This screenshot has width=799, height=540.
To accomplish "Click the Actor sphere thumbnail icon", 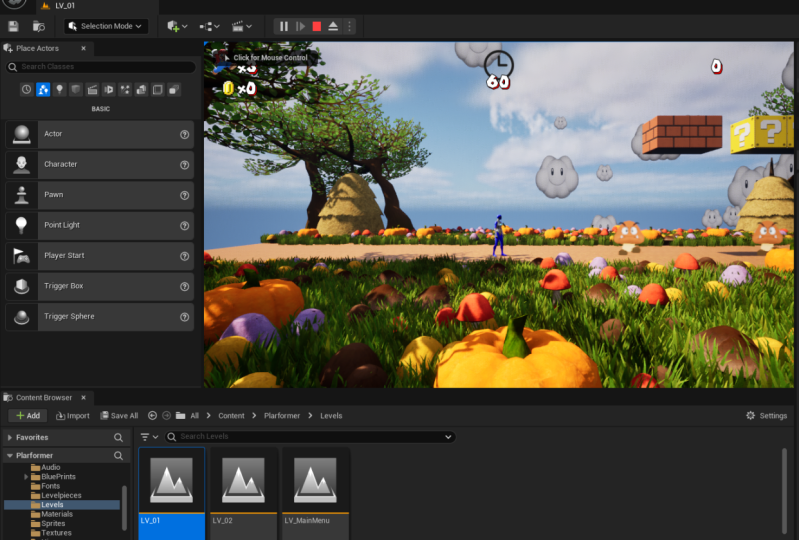I will click(x=21, y=134).
